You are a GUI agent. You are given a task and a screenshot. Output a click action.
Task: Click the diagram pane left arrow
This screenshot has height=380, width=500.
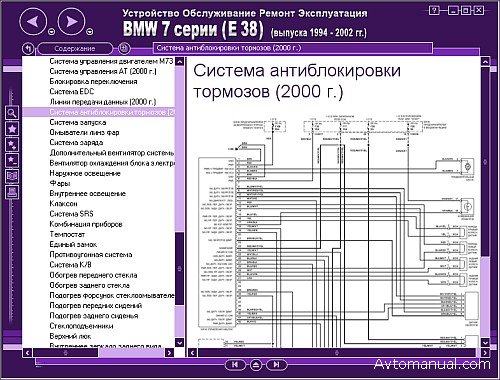192,353
